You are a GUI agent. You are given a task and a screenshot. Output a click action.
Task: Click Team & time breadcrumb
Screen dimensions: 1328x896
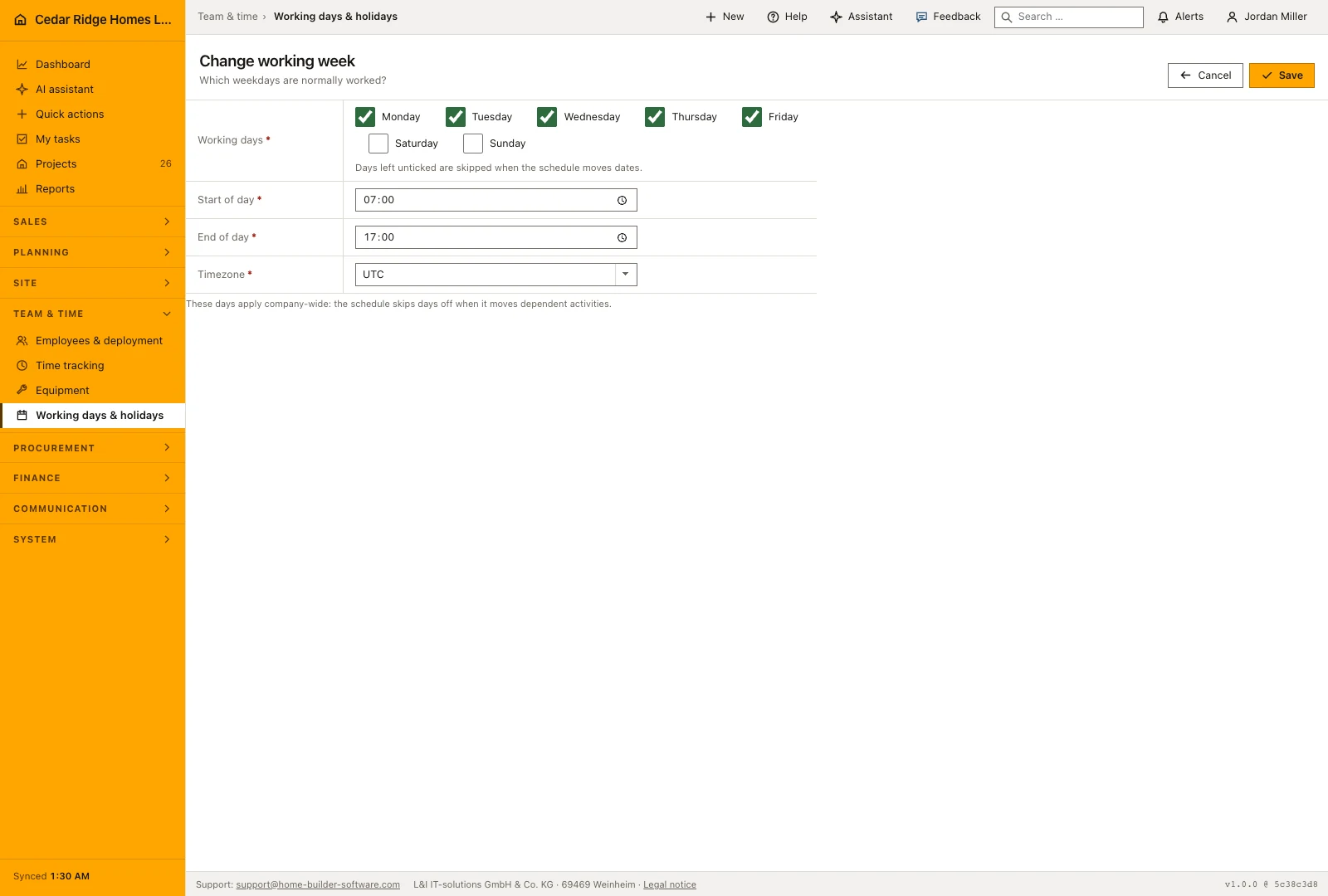point(227,17)
